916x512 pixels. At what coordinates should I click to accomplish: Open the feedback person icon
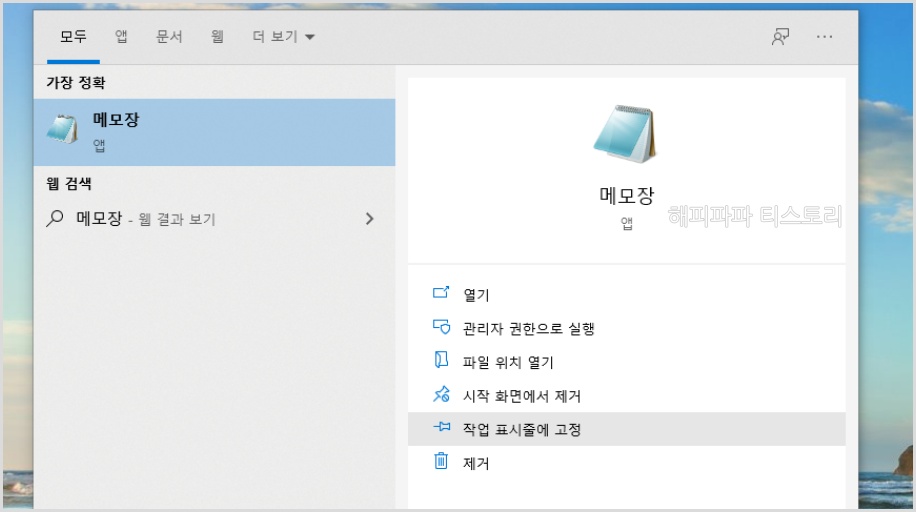click(780, 37)
